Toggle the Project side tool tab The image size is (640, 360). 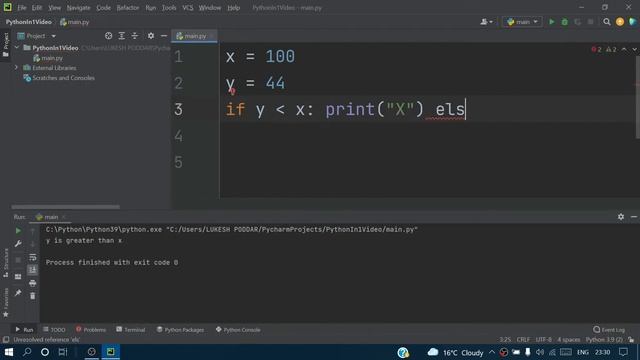click(x=6, y=44)
